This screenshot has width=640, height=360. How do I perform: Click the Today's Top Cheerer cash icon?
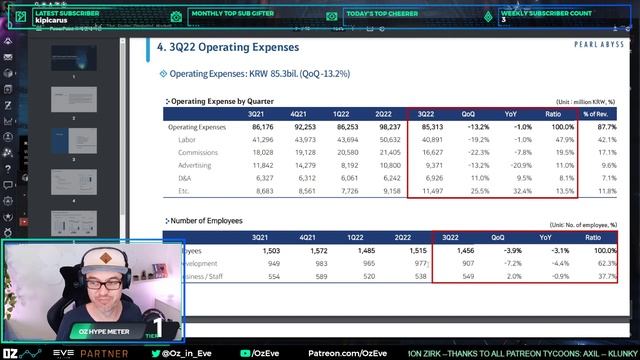pos(331,17)
